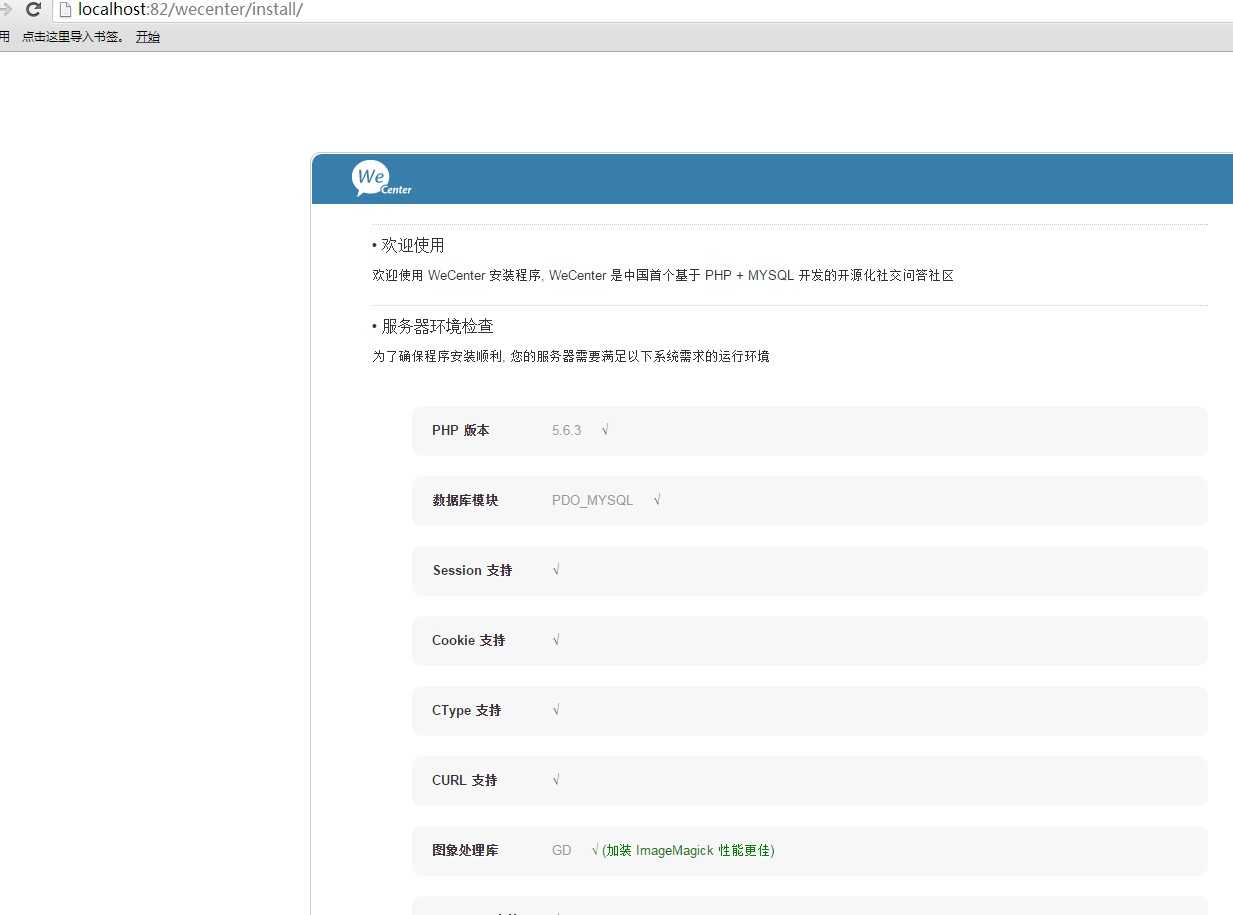Image resolution: width=1233 pixels, height=915 pixels.
Task: Click the check mark in PHP 版本 row
Action: point(606,430)
